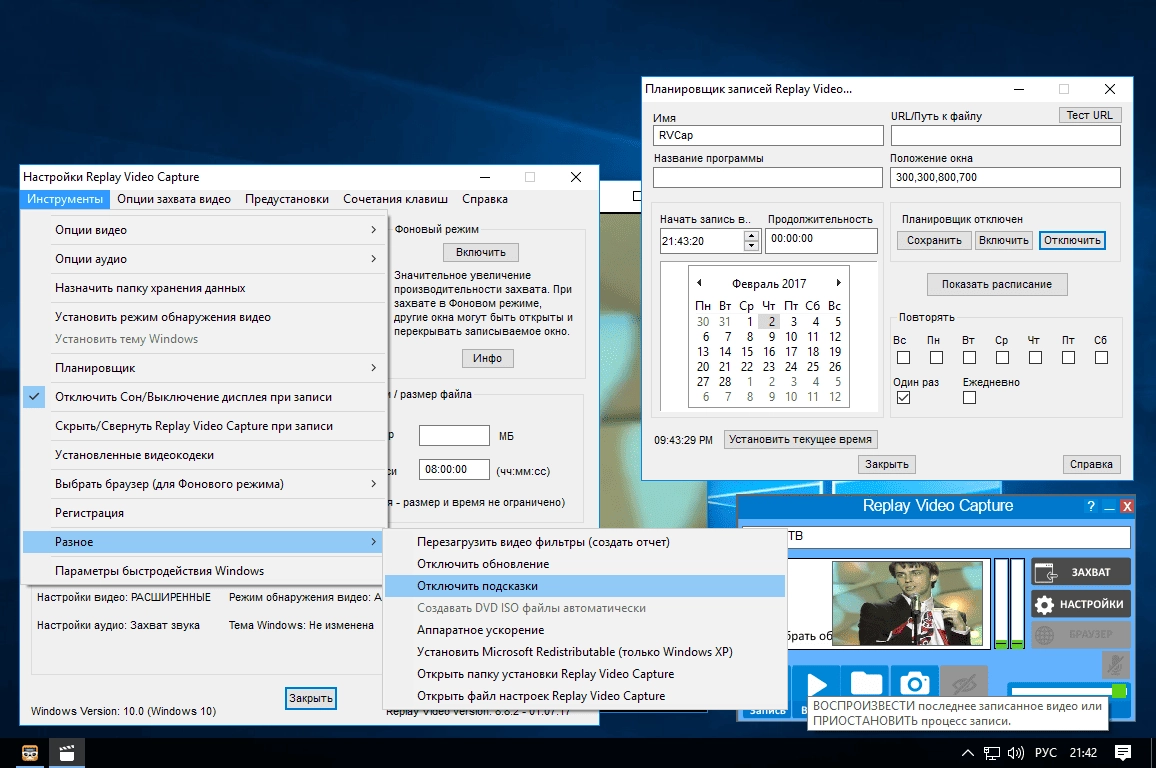
Task: Click the БРАУЗЕР globe button
Action: [1081, 634]
